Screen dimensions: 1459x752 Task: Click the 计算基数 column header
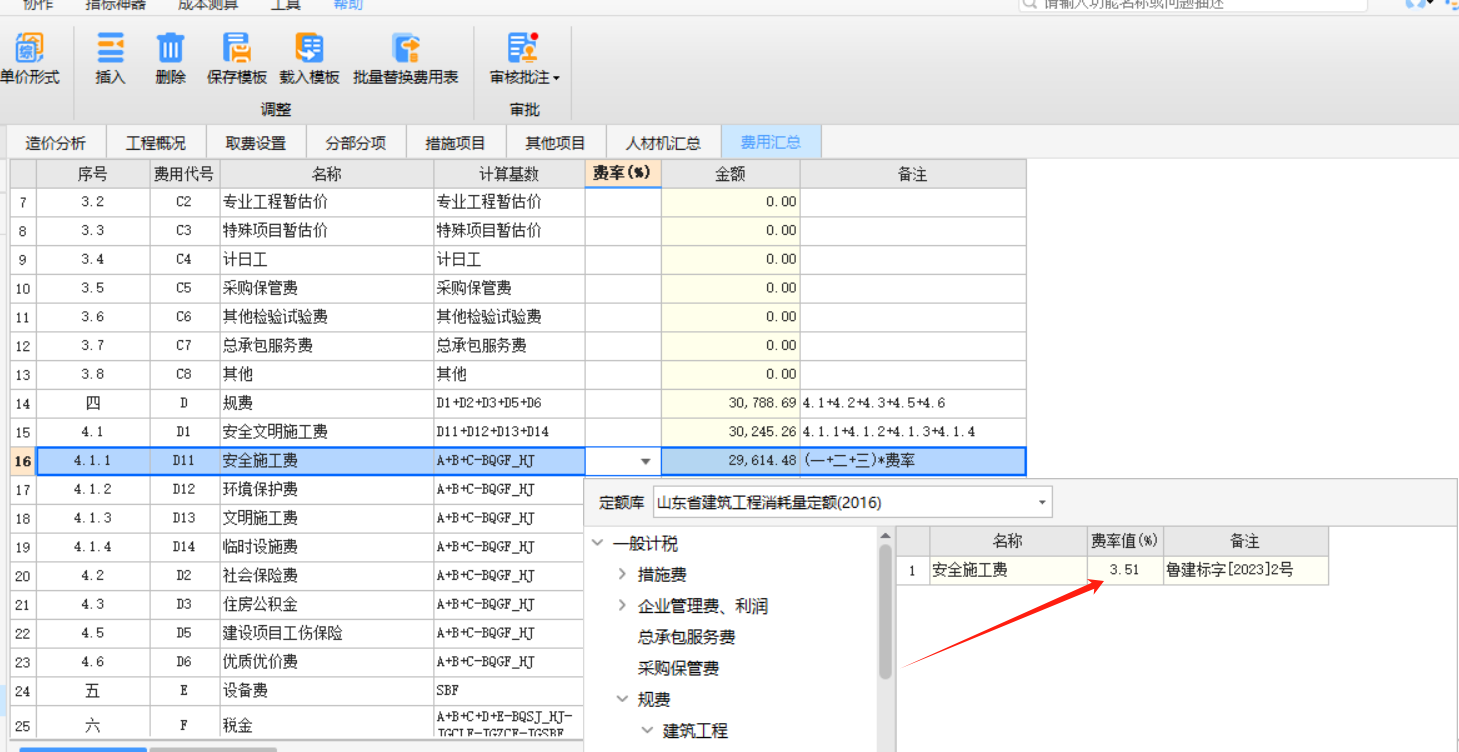tap(509, 174)
